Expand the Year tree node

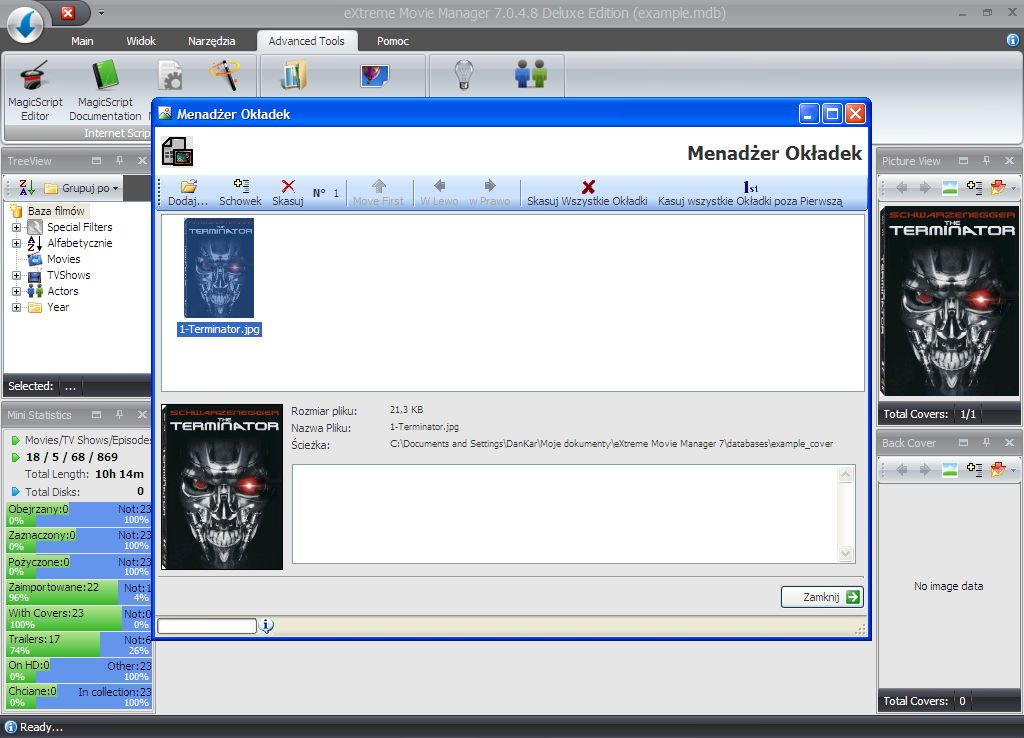point(16,308)
